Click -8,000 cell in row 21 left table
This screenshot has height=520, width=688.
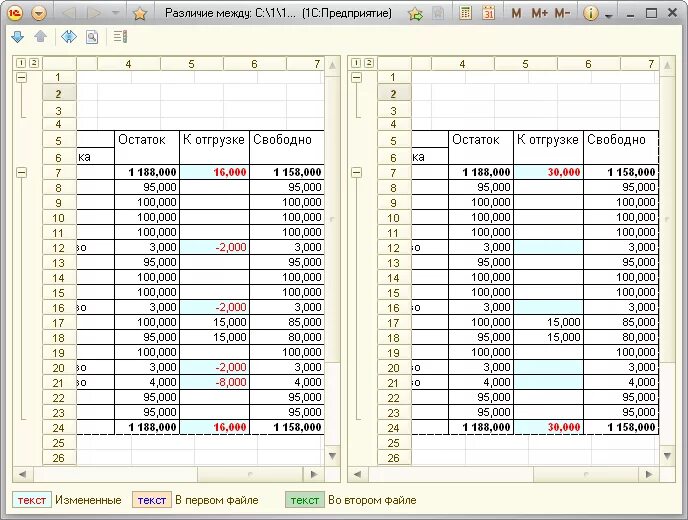pos(215,382)
